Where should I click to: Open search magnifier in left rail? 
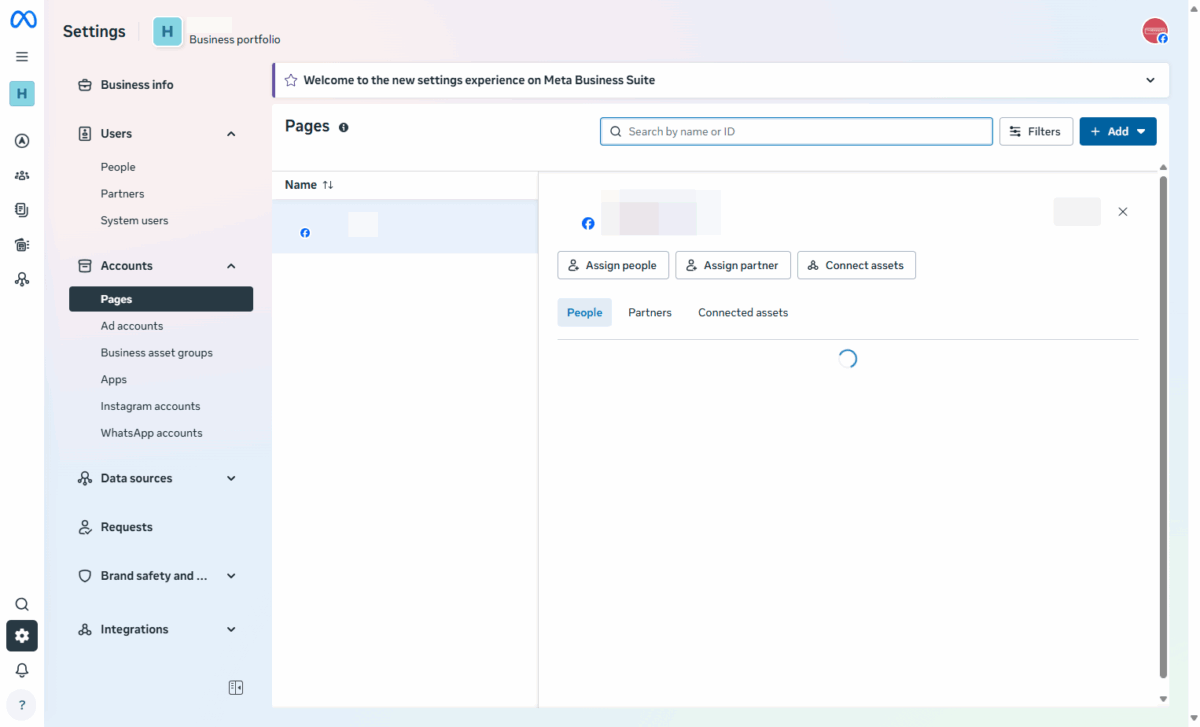pyautogui.click(x=22, y=605)
